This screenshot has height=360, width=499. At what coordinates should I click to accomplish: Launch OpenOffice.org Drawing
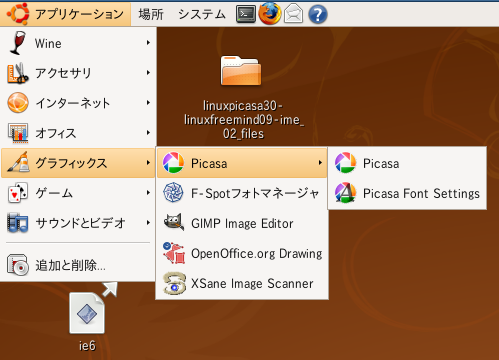(242, 253)
